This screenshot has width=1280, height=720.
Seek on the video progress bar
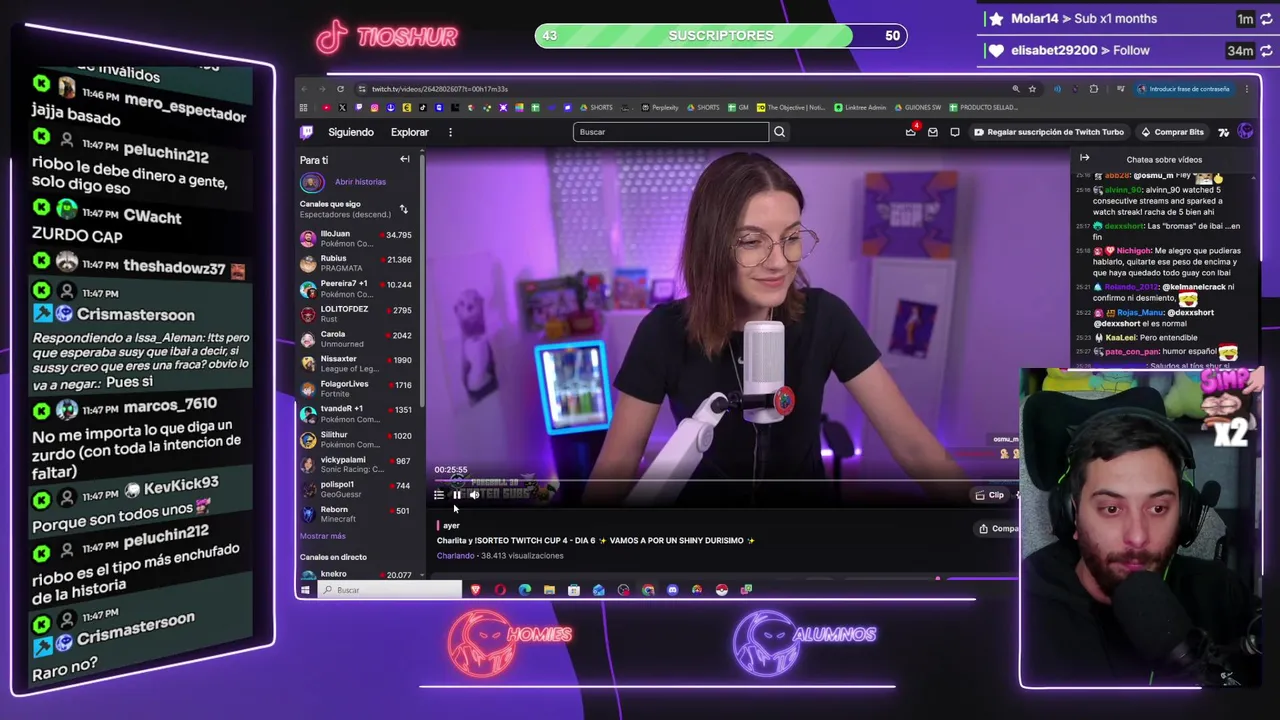point(725,480)
